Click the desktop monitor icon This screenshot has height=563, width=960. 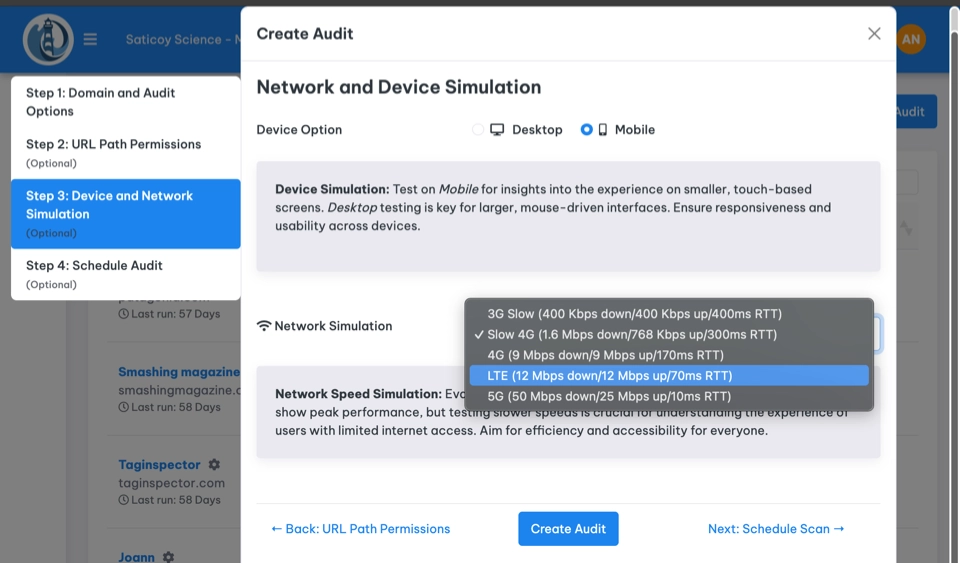[497, 130]
